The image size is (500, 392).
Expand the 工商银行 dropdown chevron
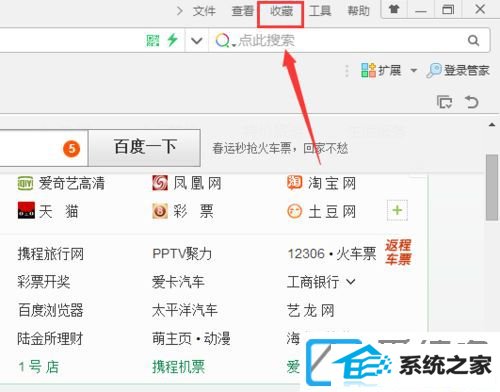[x=351, y=282]
